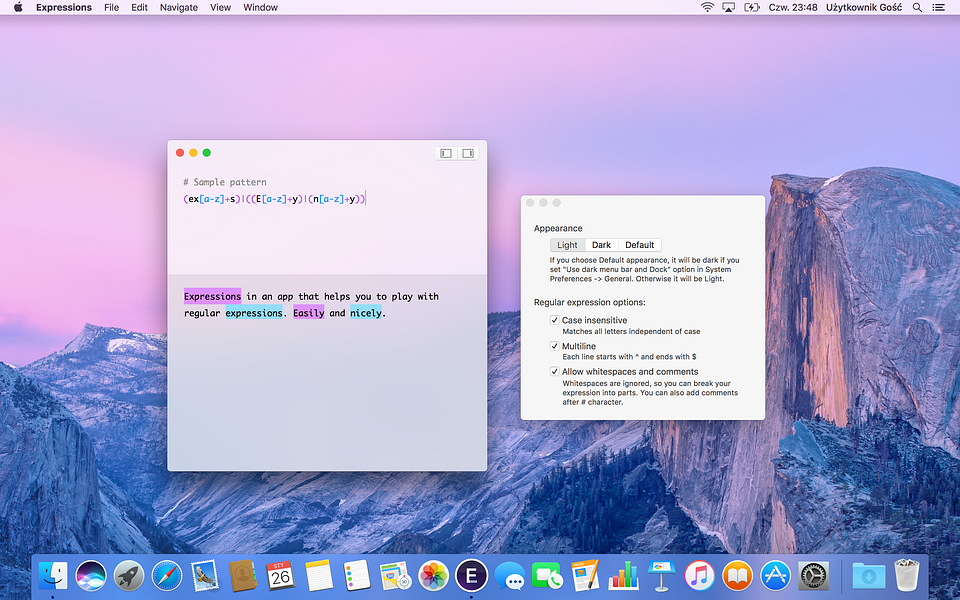Open iTunes from the Dock
Screen dimensions: 960x600
point(699,576)
